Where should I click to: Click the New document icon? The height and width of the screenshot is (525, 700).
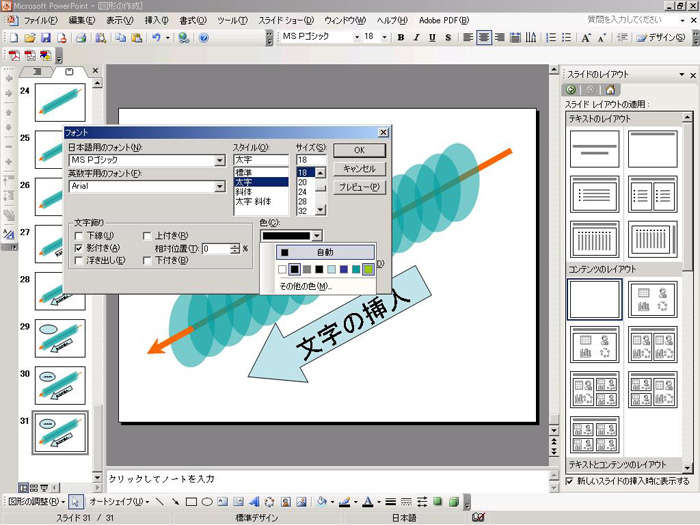pyautogui.click(x=14, y=38)
